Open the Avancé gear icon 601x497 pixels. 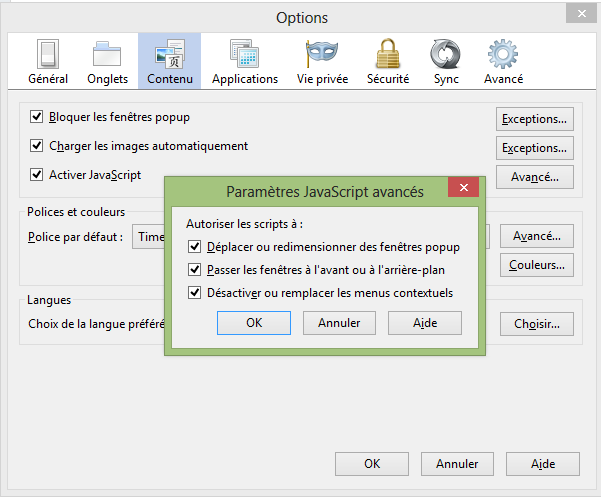503,54
